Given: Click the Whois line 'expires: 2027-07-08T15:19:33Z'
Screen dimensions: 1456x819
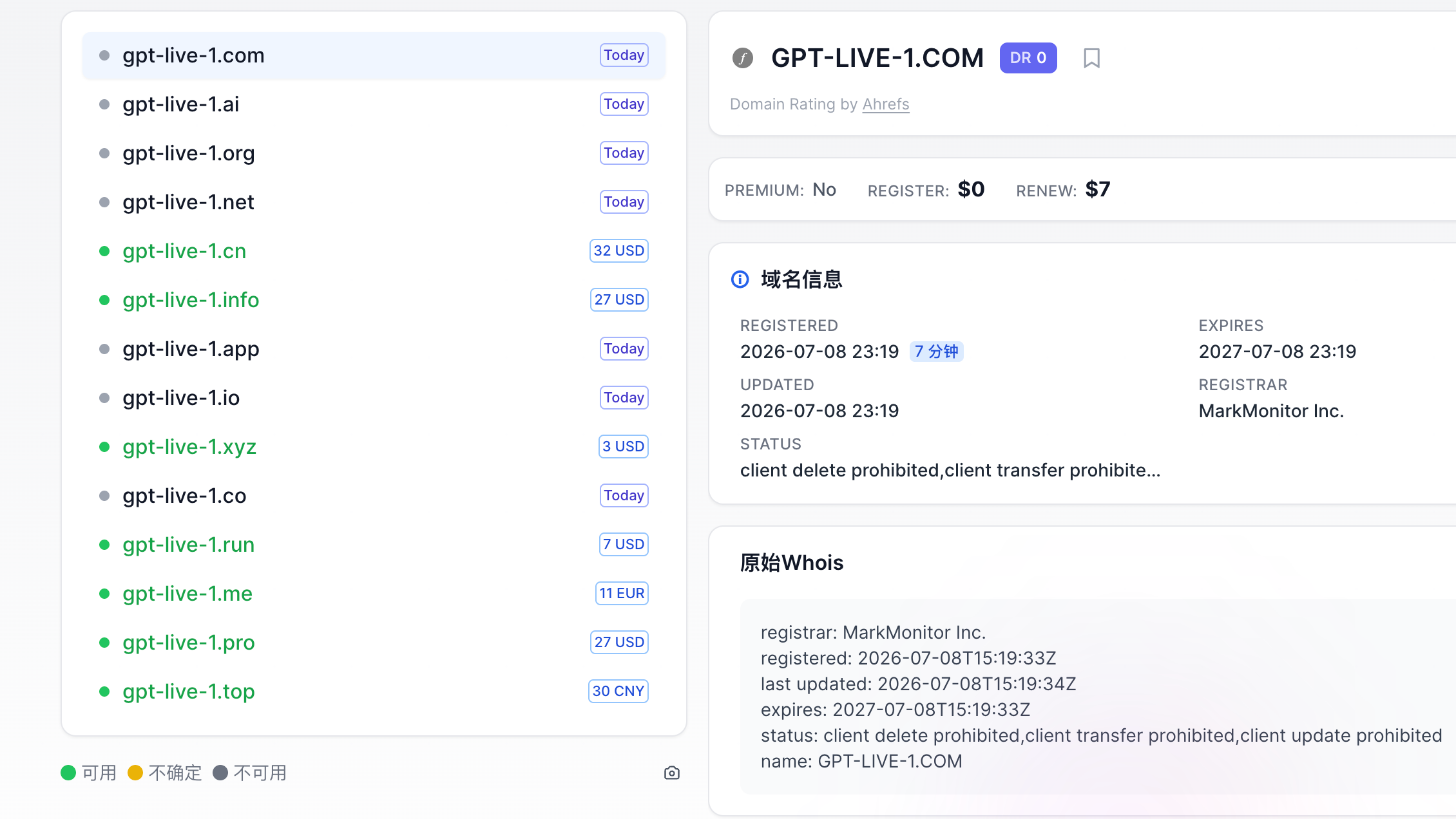Looking at the screenshot, I should tap(896, 710).
